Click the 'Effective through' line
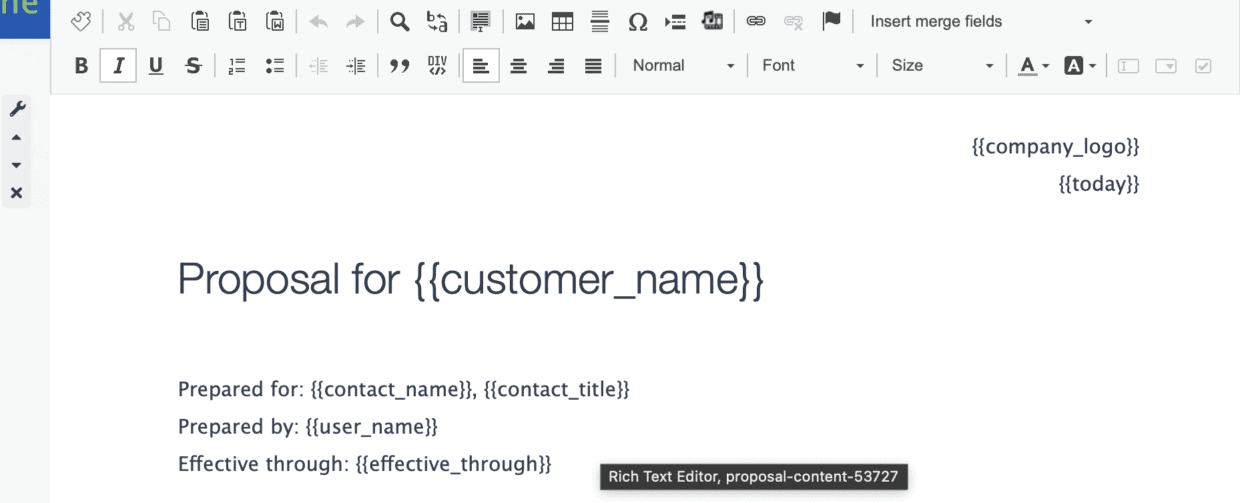This screenshot has width=1240, height=503. click(365, 464)
